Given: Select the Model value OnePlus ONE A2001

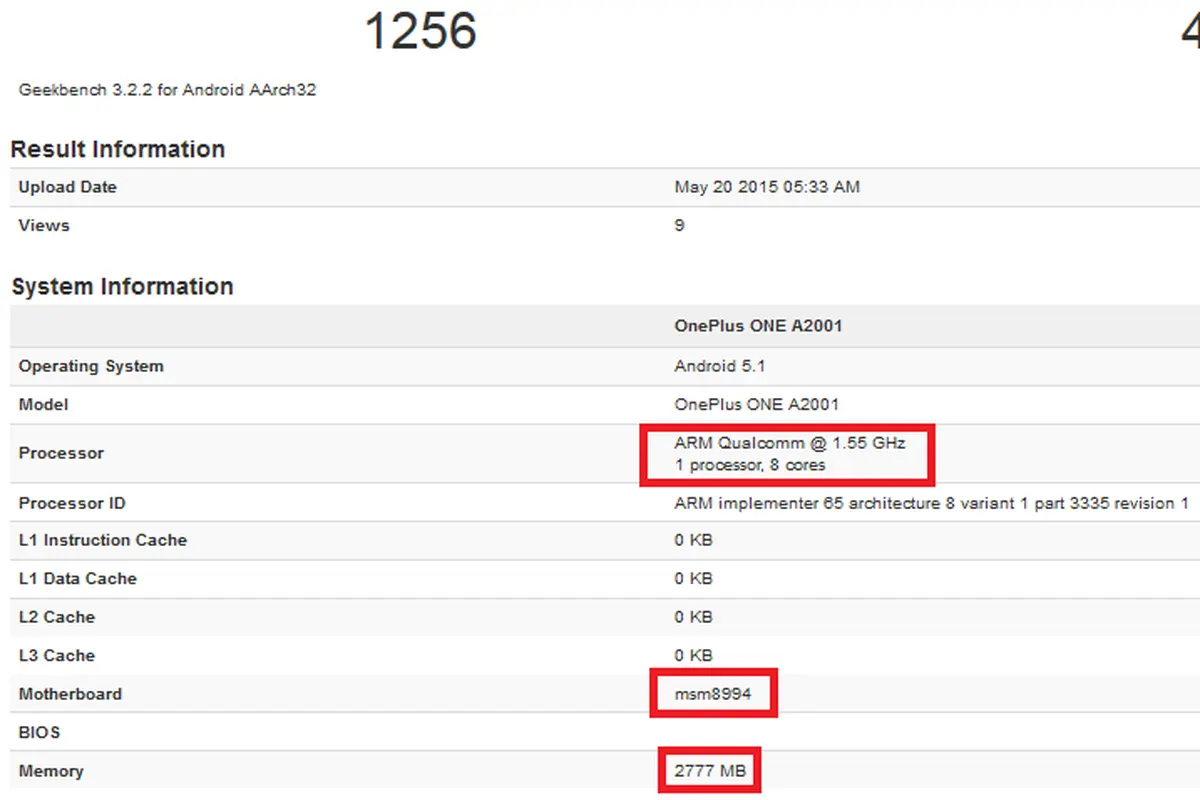Looking at the screenshot, I should tap(757, 404).
